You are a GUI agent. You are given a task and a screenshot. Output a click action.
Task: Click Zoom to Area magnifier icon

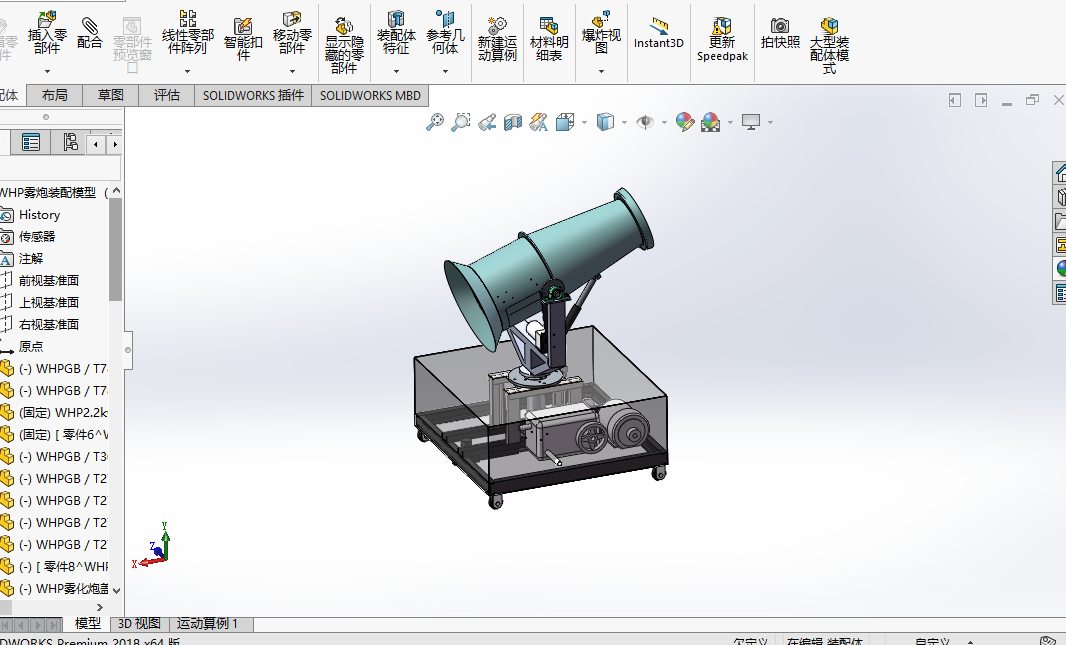(x=460, y=122)
